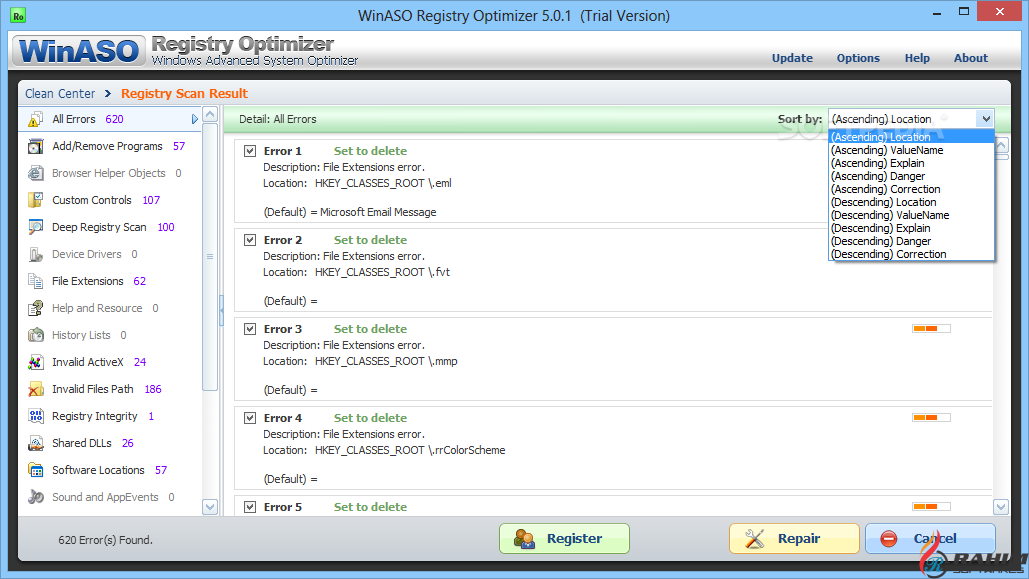Open the Sort by combo box arrow

986,119
